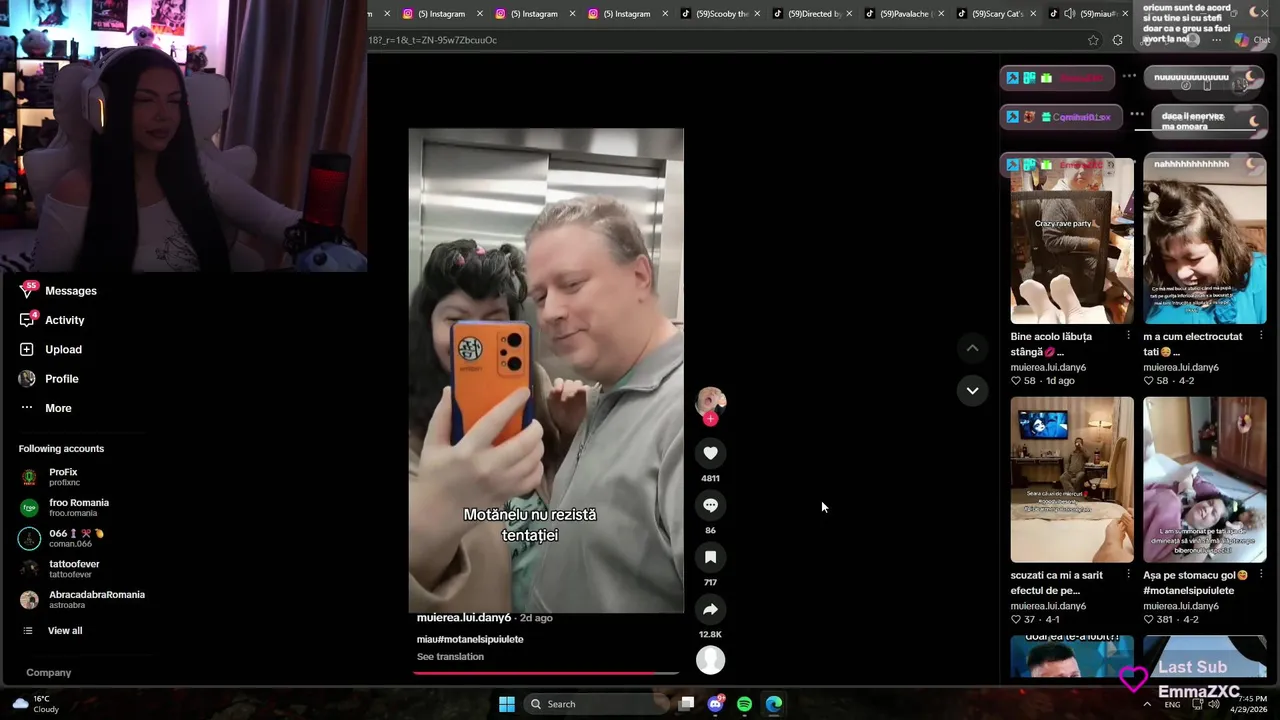Open options for 'm a cum electrocutat' video

(x=1261, y=336)
